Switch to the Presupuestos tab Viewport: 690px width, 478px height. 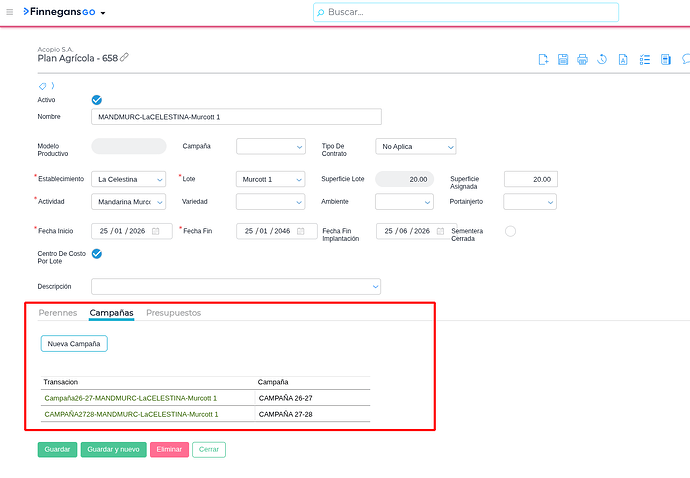click(173, 313)
